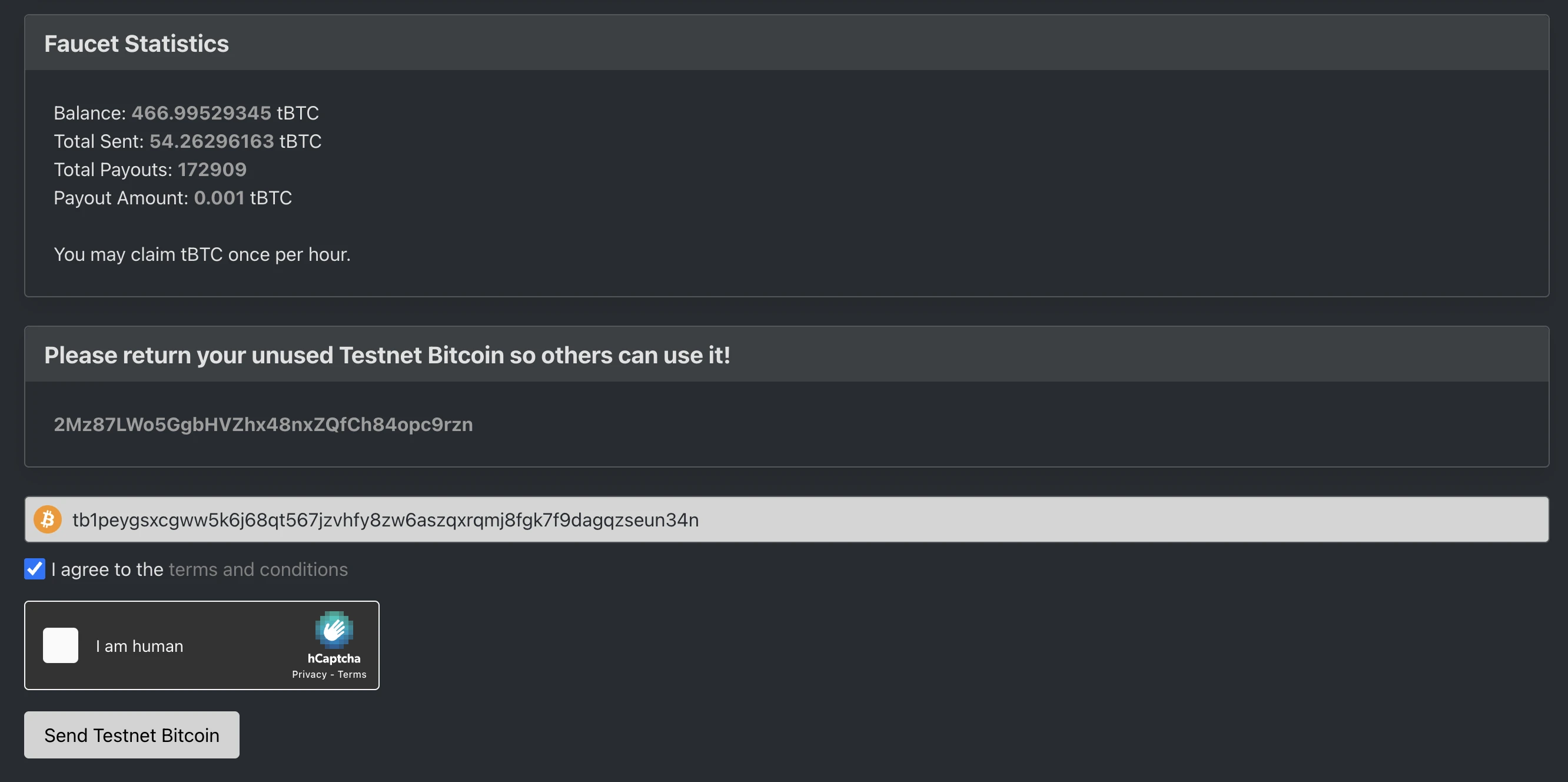Click the Payout Amount value 0.001
The image size is (1568, 782).
coord(218,198)
